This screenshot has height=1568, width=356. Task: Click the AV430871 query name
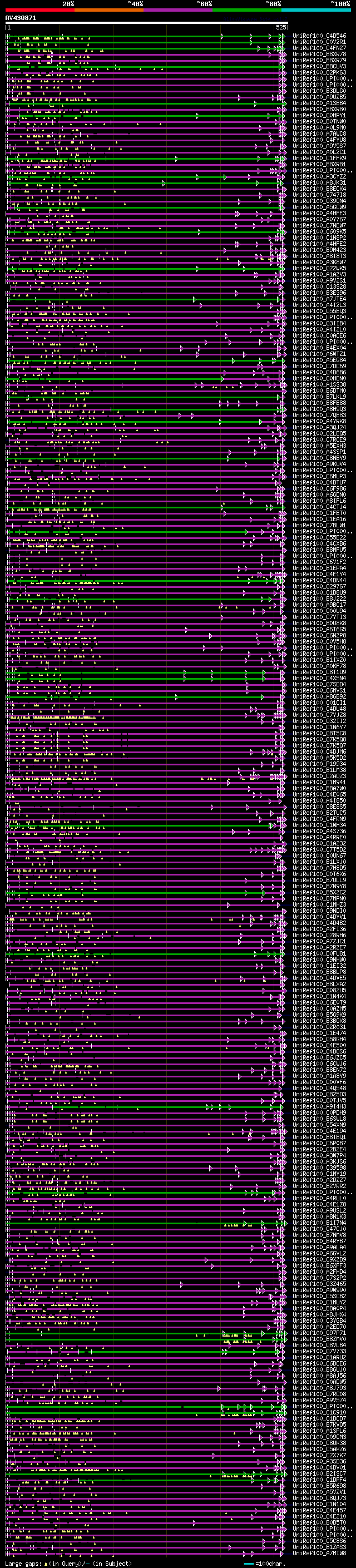click(21, 18)
